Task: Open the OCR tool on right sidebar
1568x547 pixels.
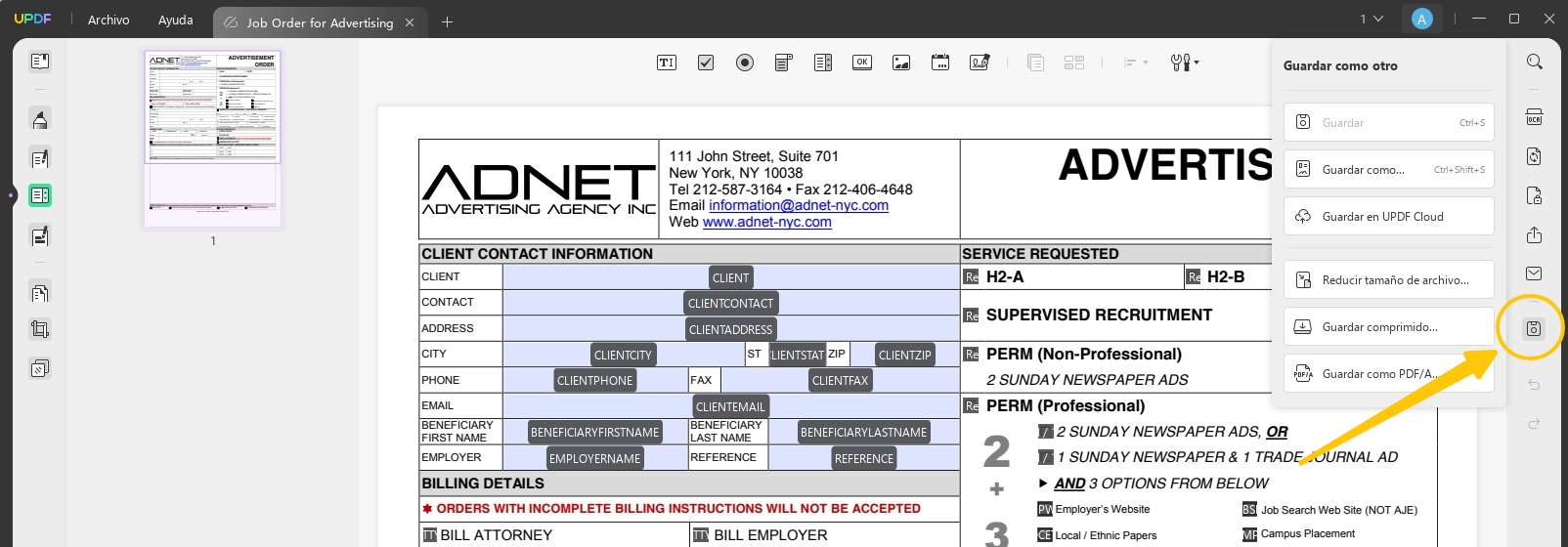Action: pyautogui.click(x=1535, y=118)
